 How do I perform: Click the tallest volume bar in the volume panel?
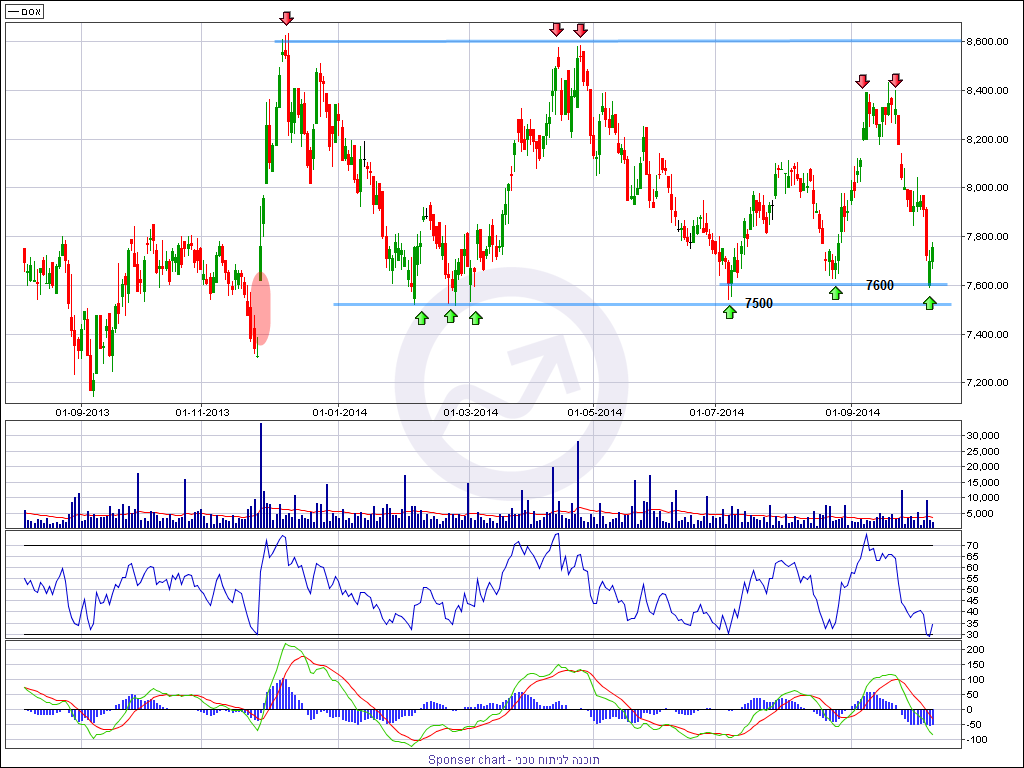pos(261,470)
